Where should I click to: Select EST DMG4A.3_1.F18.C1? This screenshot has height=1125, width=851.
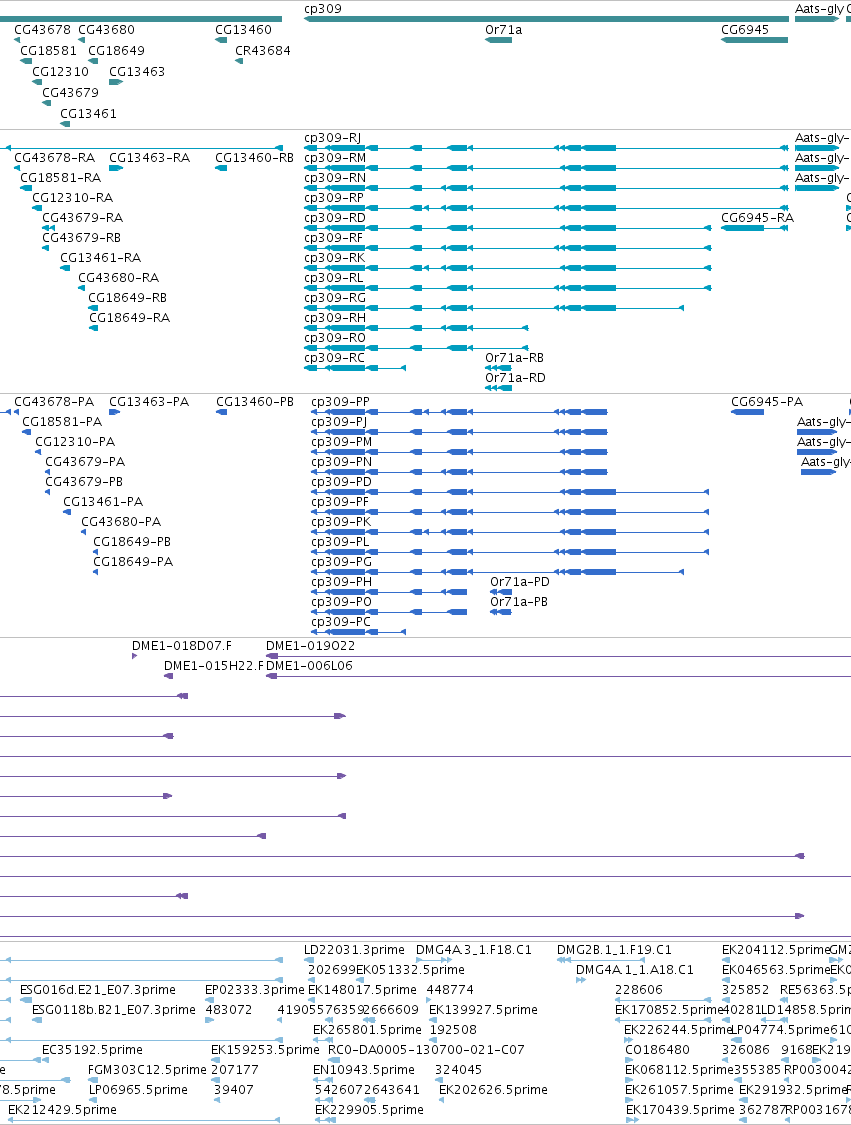tap(474, 950)
